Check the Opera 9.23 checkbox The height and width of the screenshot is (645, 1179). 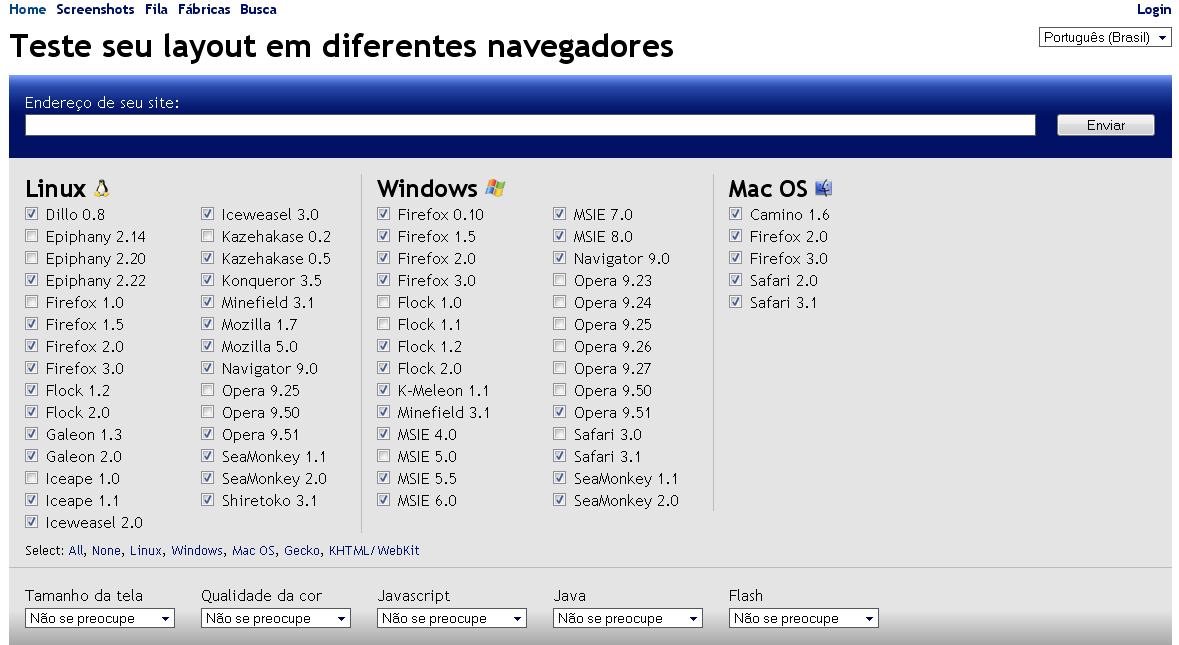[x=559, y=280]
